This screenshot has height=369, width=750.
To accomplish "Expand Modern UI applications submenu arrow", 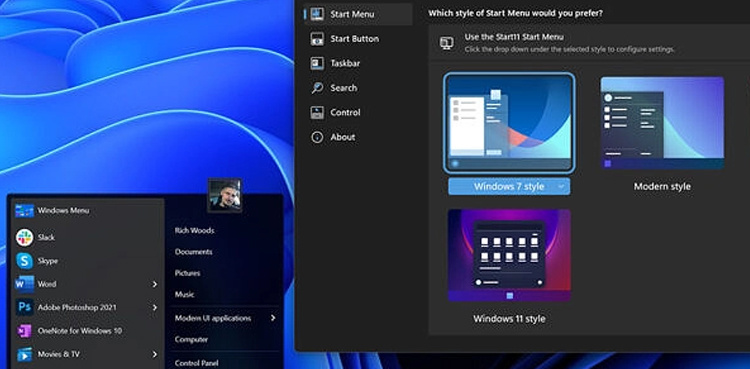I will pyautogui.click(x=273, y=318).
